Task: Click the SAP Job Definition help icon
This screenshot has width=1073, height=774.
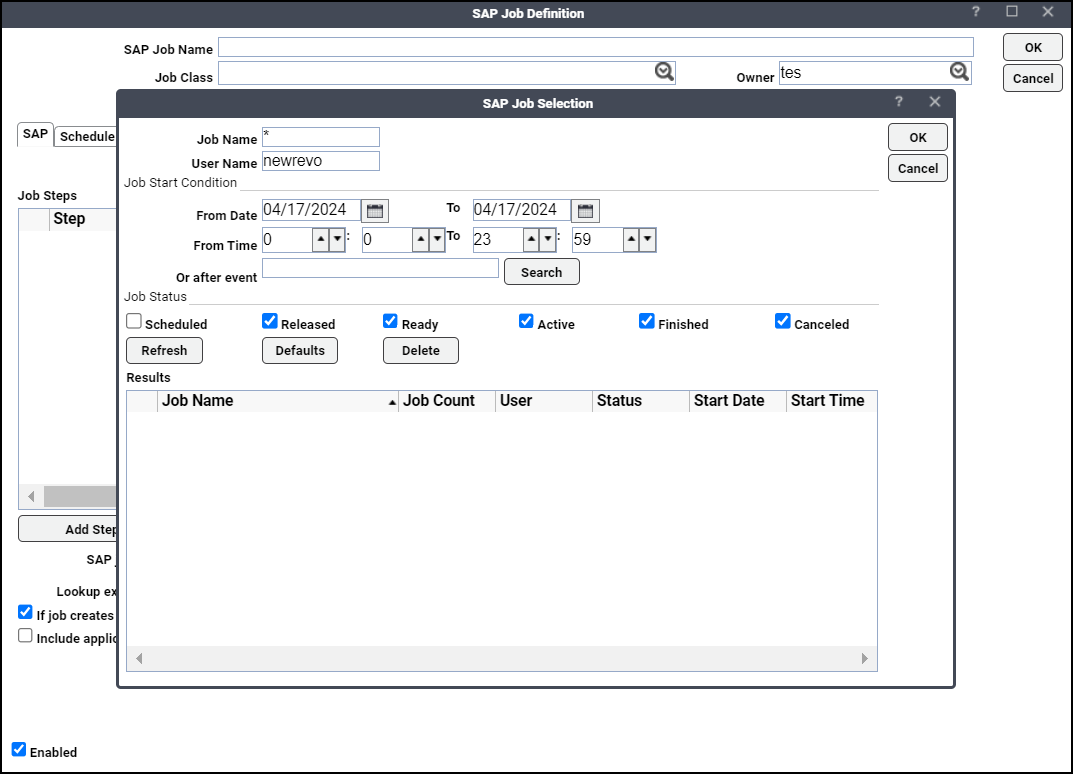Action: (x=976, y=12)
